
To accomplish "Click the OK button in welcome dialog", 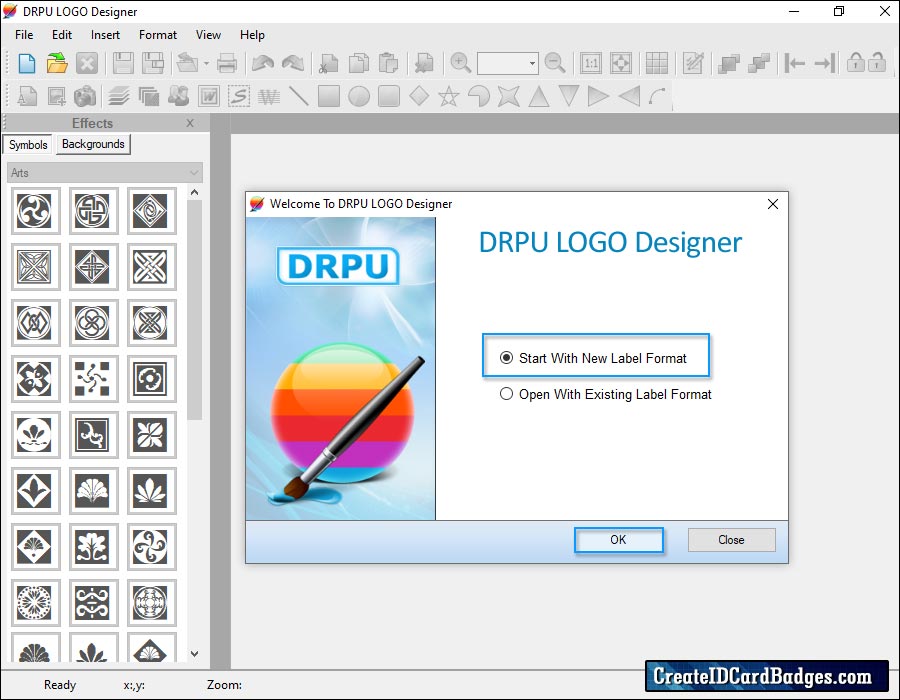I will click(x=619, y=540).
